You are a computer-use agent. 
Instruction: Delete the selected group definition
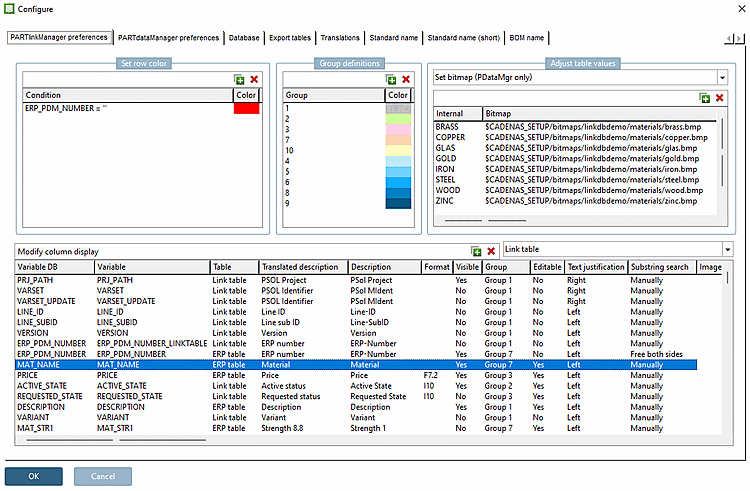click(406, 79)
